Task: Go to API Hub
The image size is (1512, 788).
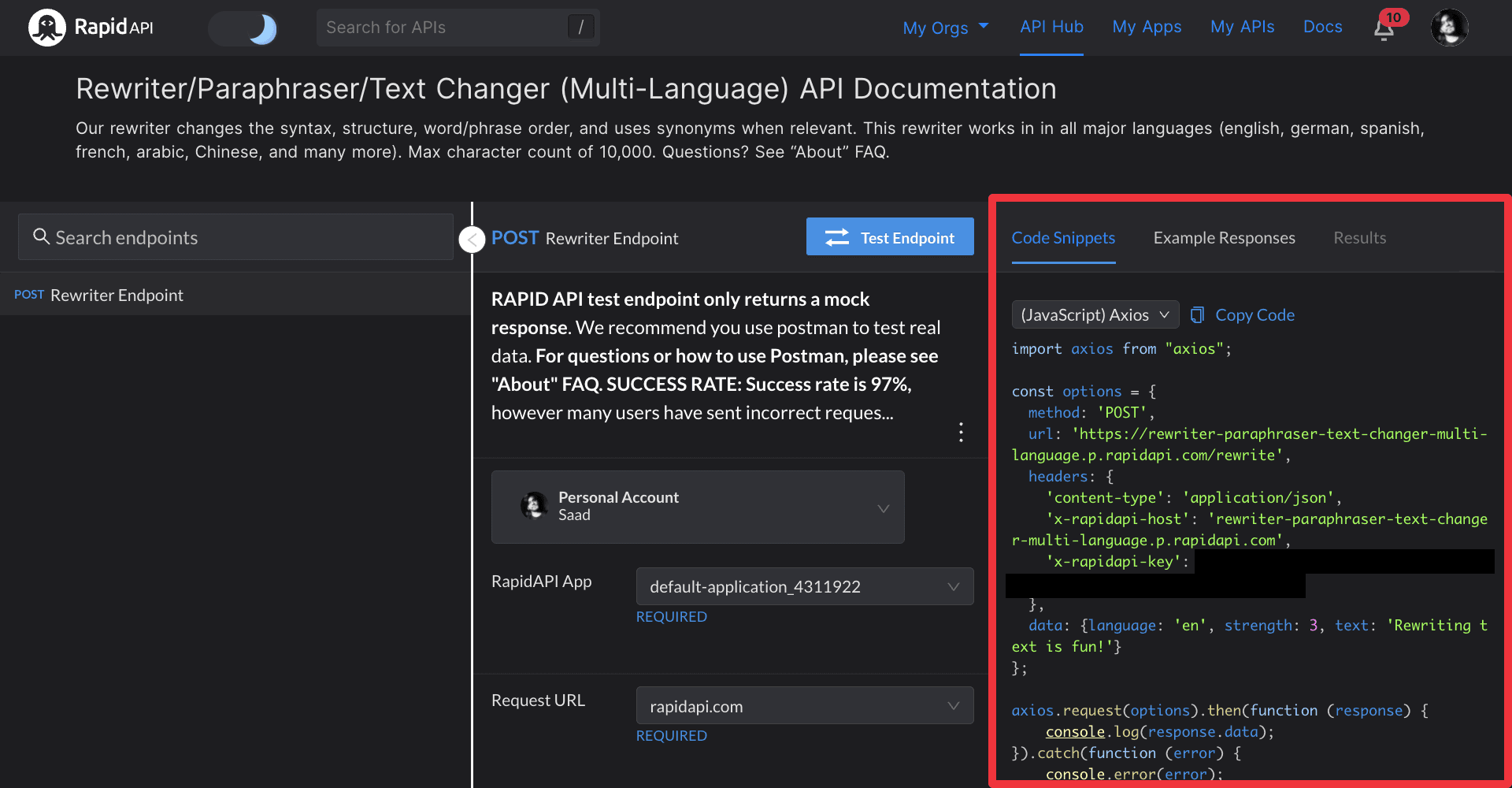Action: click(1051, 27)
